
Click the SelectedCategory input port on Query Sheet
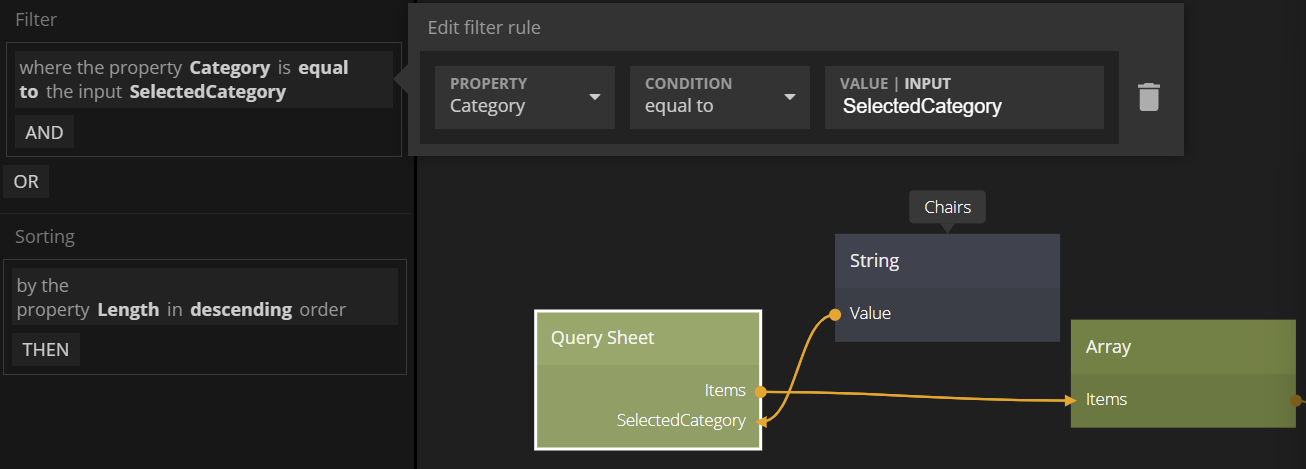tap(760, 421)
